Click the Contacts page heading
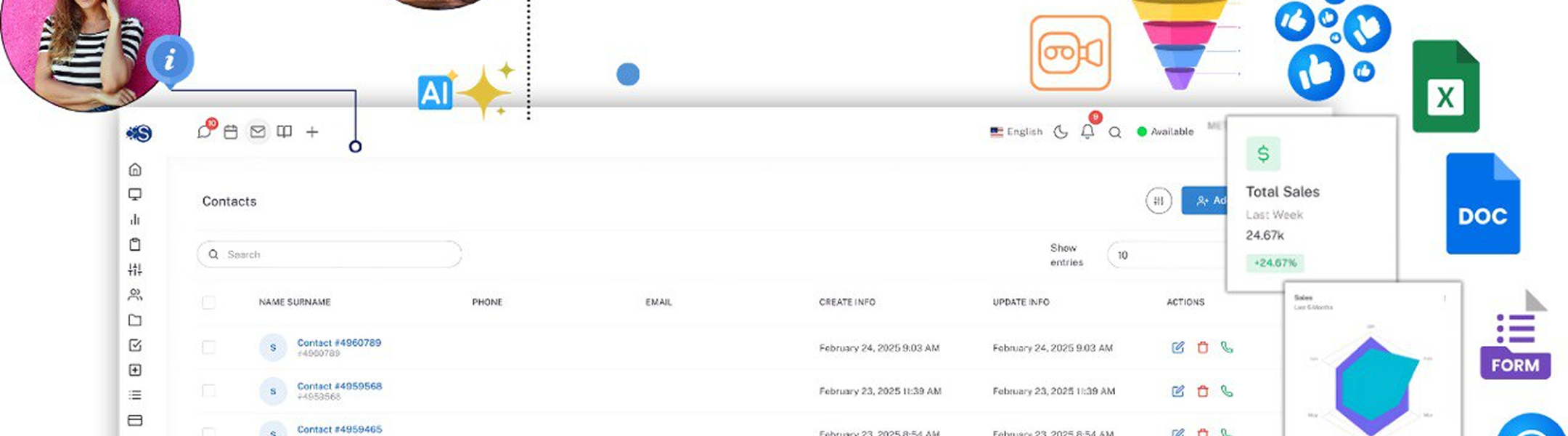This screenshot has width=1568, height=436. click(229, 201)
